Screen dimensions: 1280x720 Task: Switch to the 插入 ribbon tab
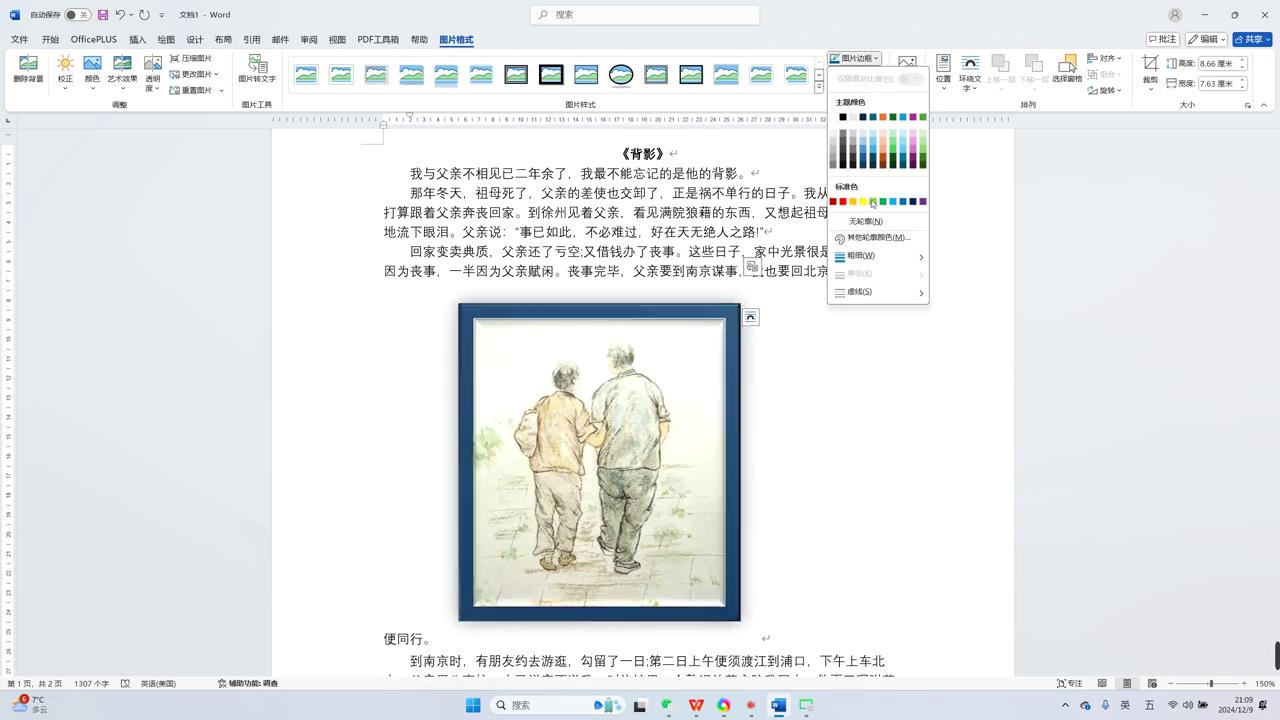click(137, 40)
